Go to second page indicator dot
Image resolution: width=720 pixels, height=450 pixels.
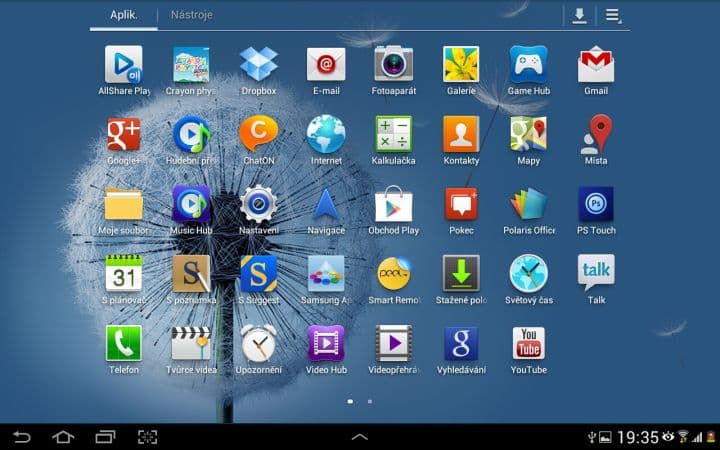370,401
